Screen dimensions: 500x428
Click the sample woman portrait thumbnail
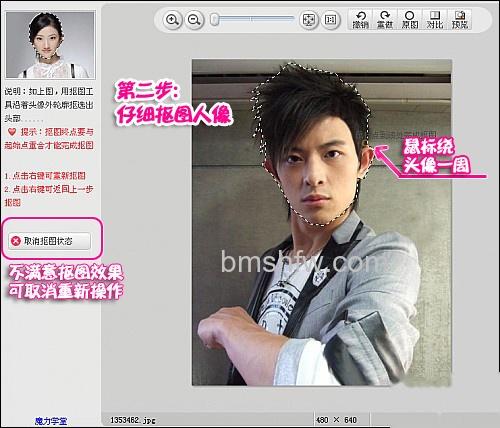click(50, 45)
